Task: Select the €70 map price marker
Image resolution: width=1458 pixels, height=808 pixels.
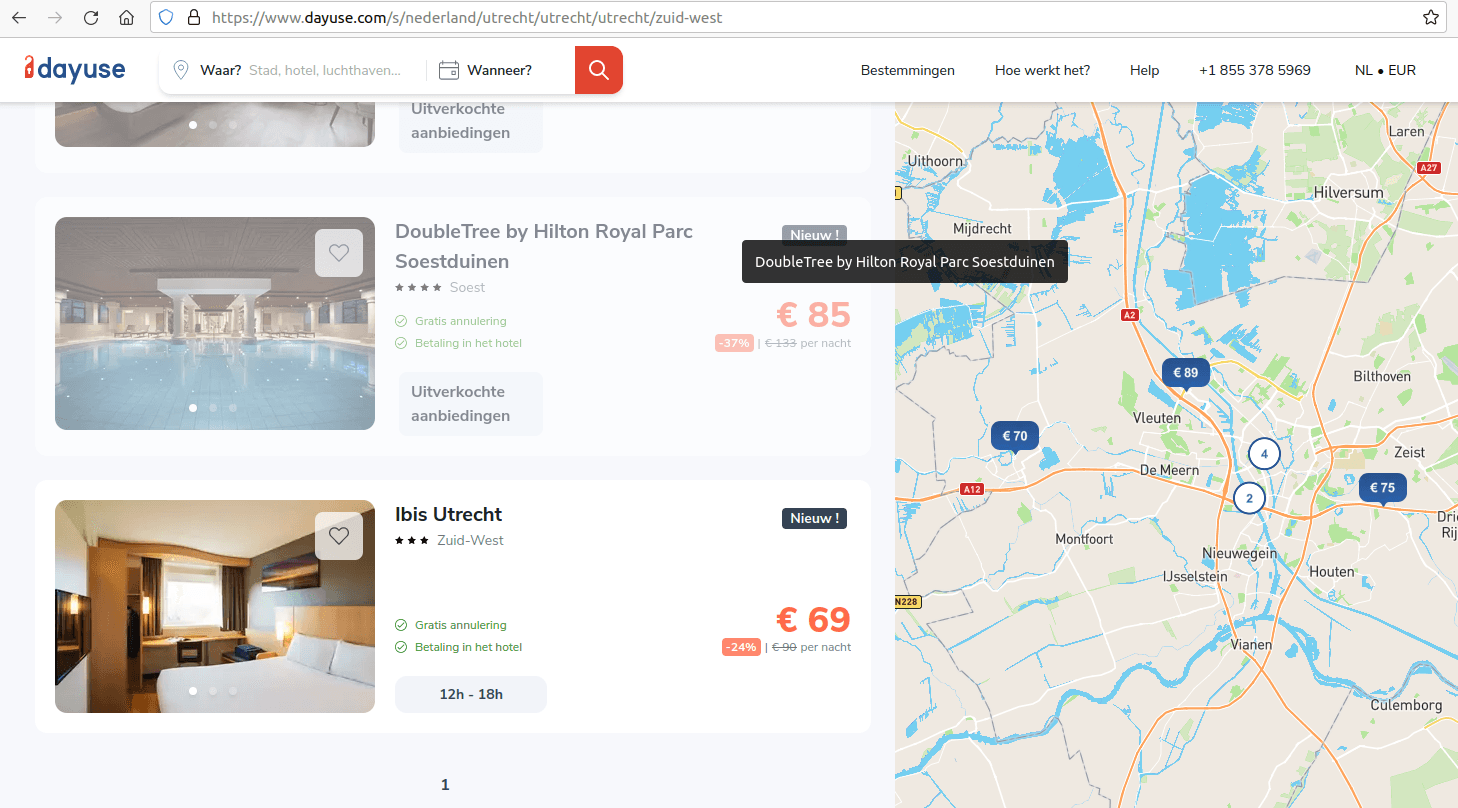Action: [x=1014, y=436]
